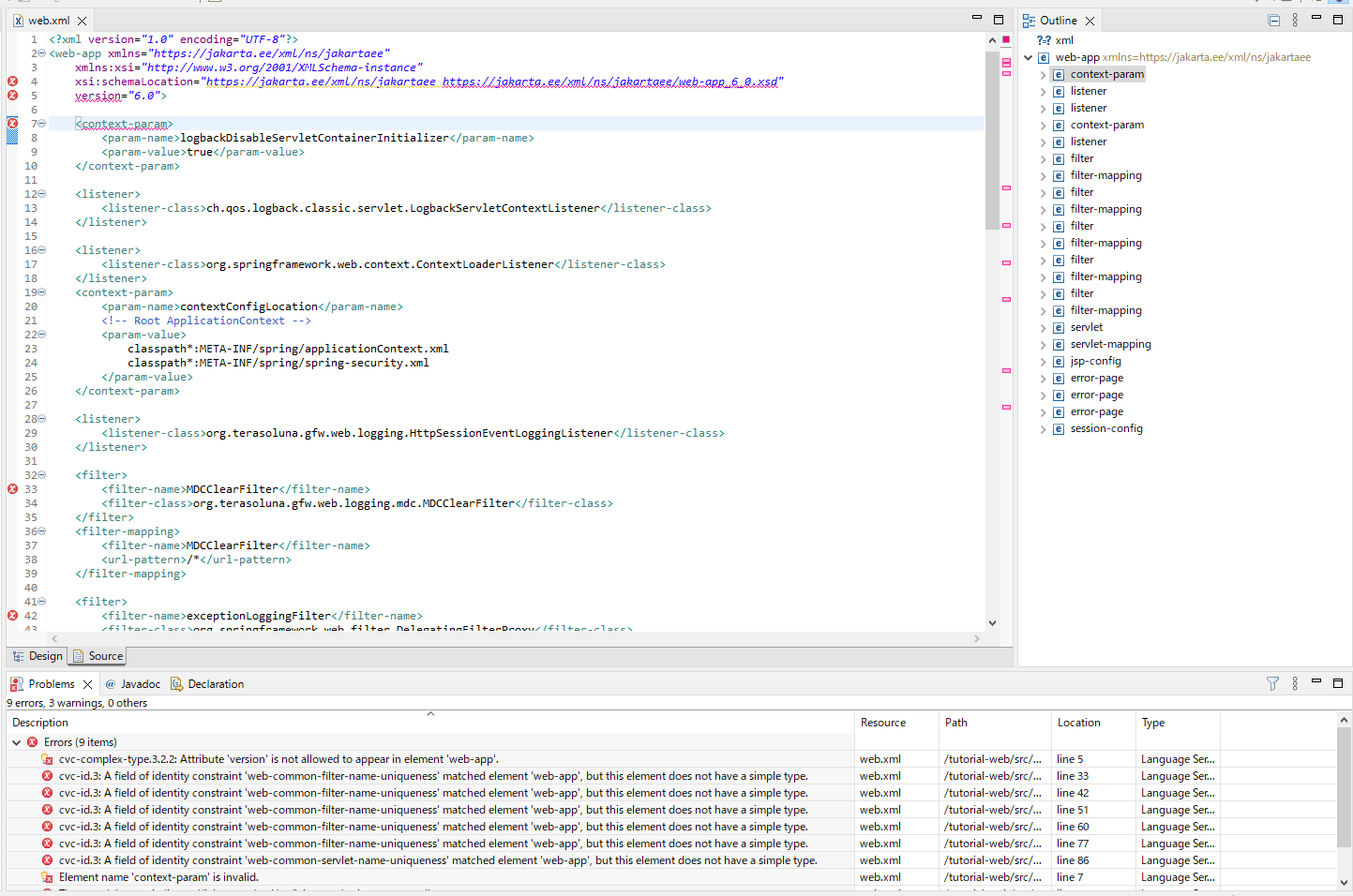Click the error marker on line 42
1353x896 pixels.
point(12,616)
